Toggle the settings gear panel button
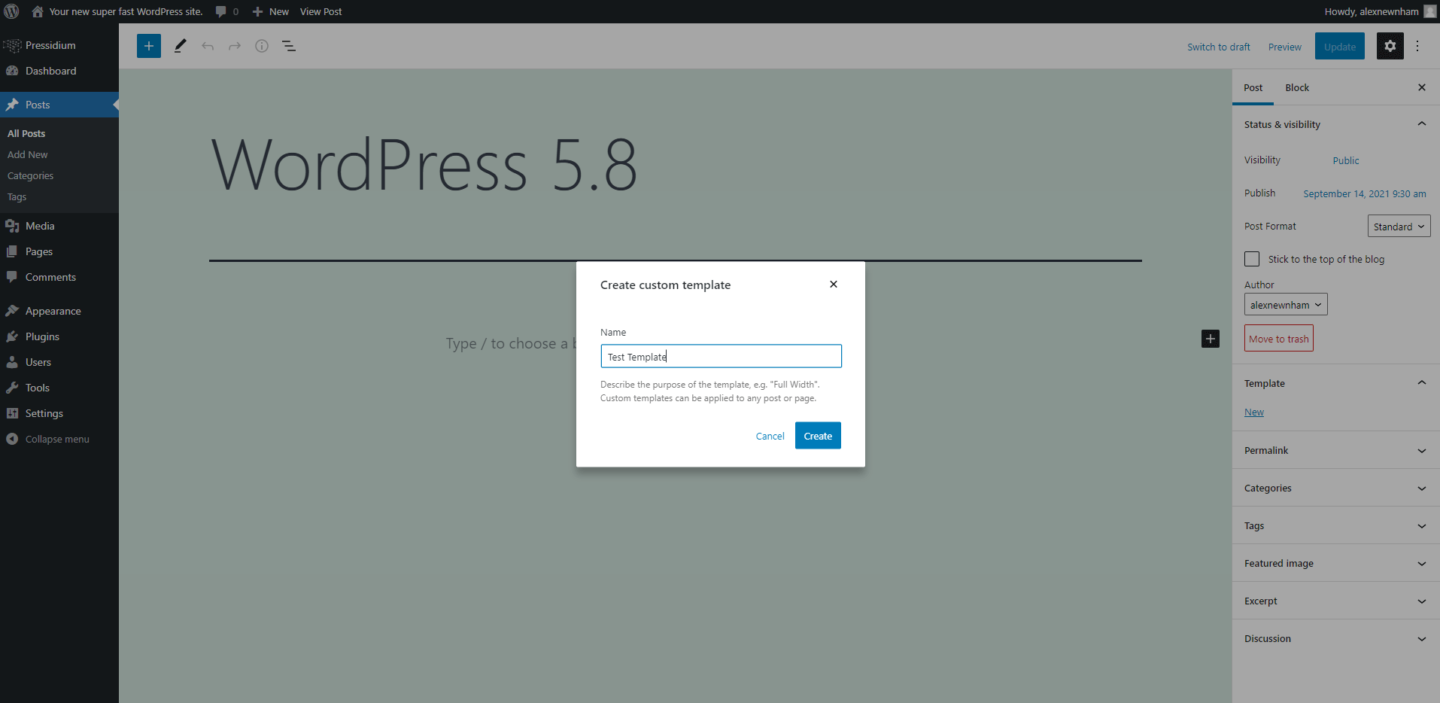1440x703 pixels. (x=1390, y=46)
